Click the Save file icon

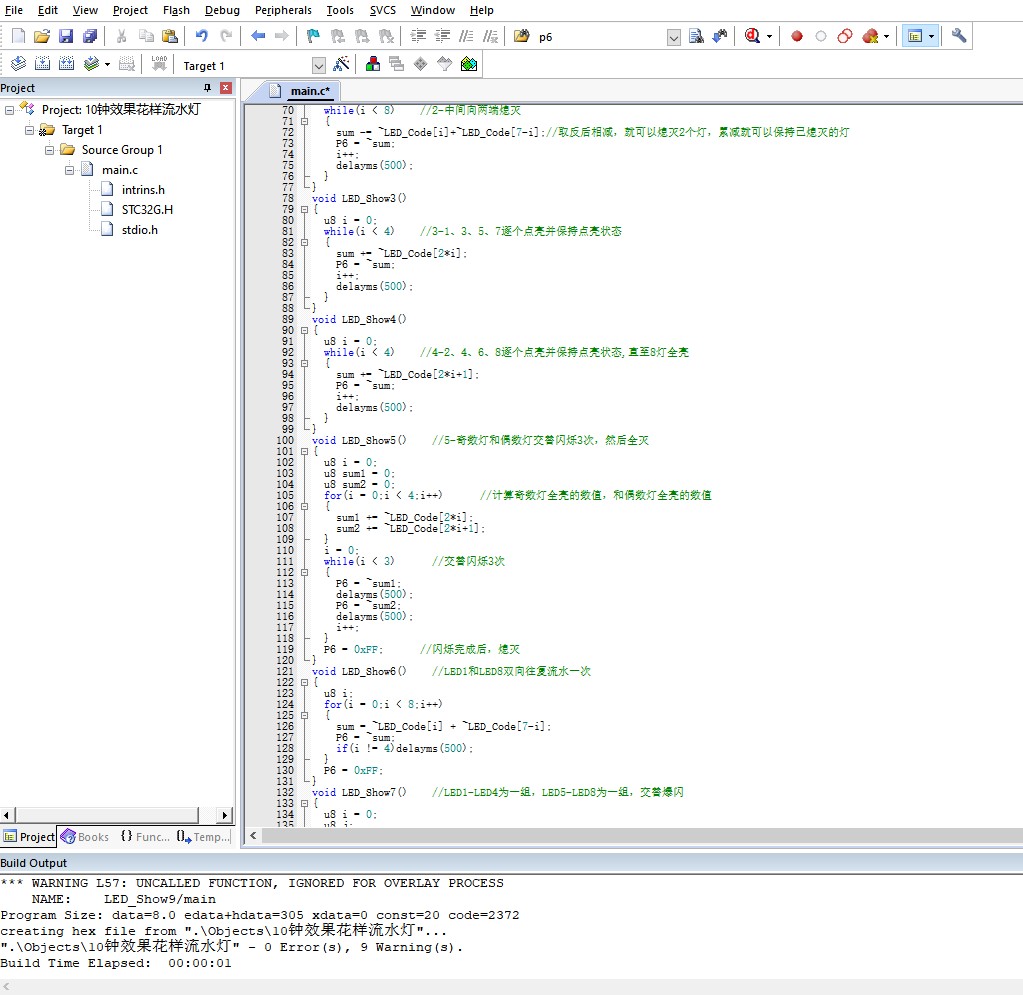pos(66,36)
